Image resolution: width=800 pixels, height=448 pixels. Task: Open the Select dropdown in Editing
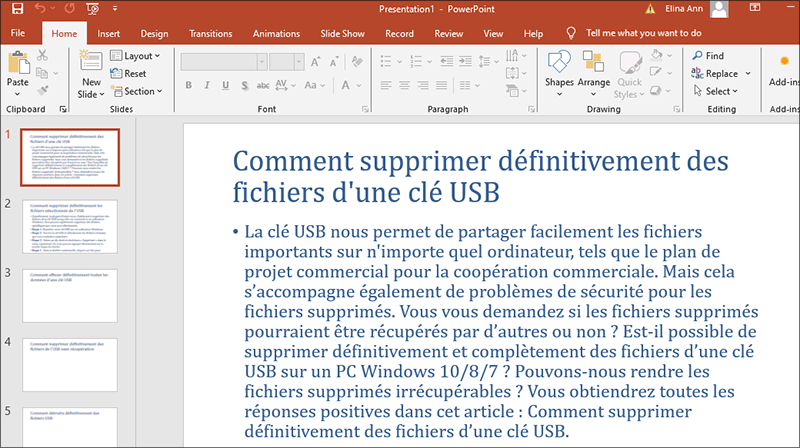(x=715, y=91)
